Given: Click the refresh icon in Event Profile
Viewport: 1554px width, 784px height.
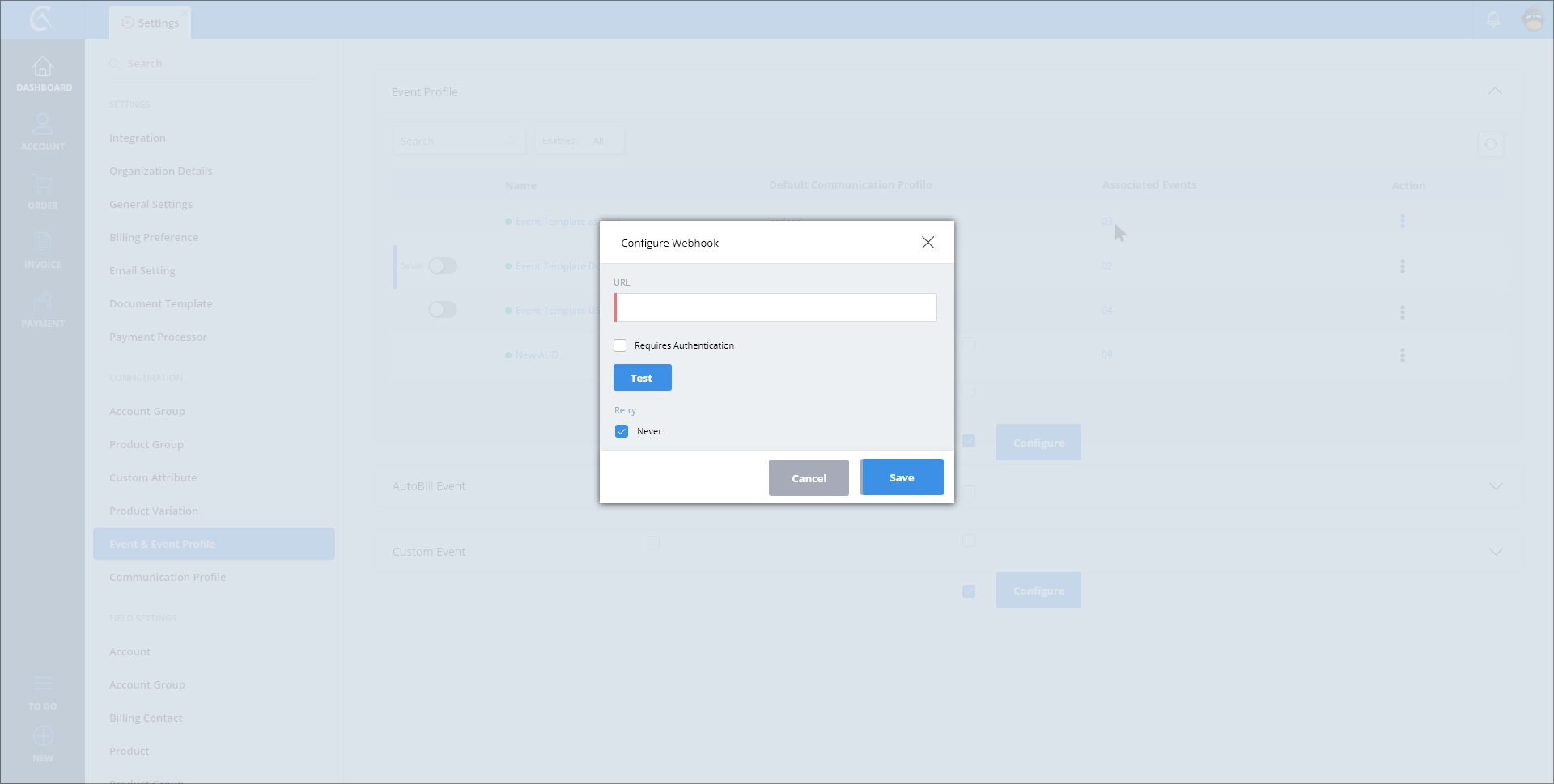Looking at the screenshot, I should [1490, 144].
